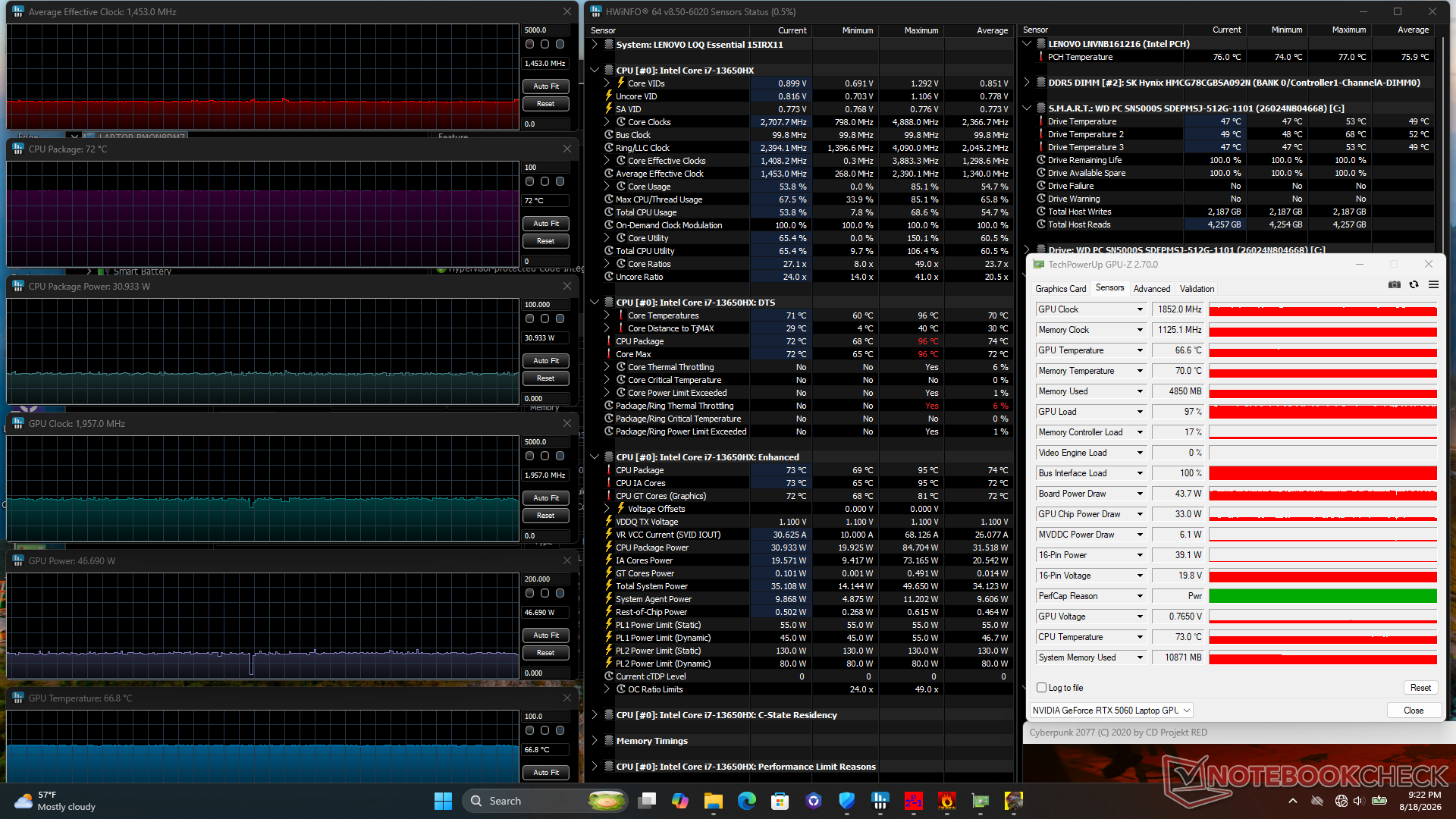
Task: Close the CPU Package temperature graph window
Action: coord(567,149)
